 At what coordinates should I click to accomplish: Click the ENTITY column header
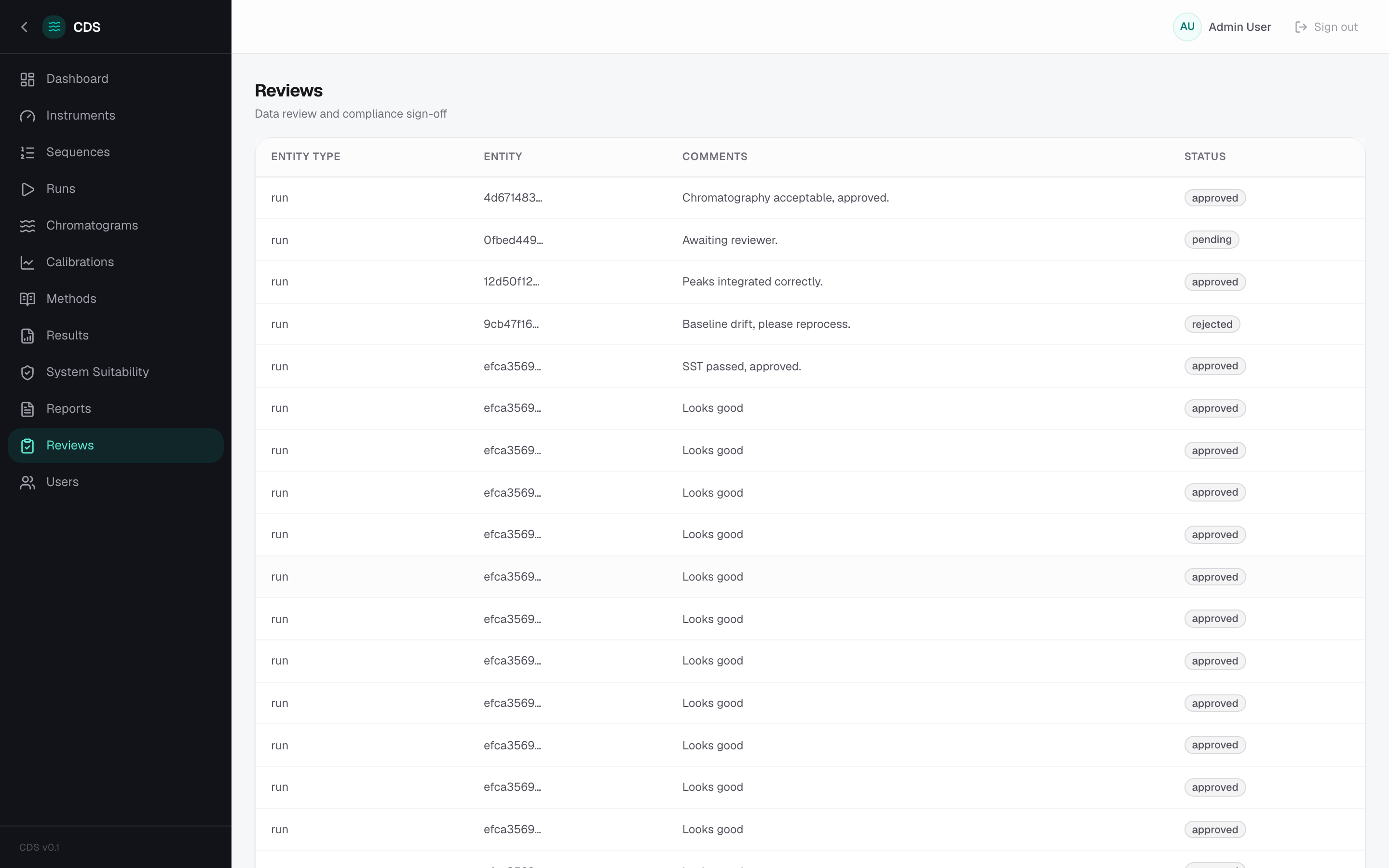(x=503, y=157)
